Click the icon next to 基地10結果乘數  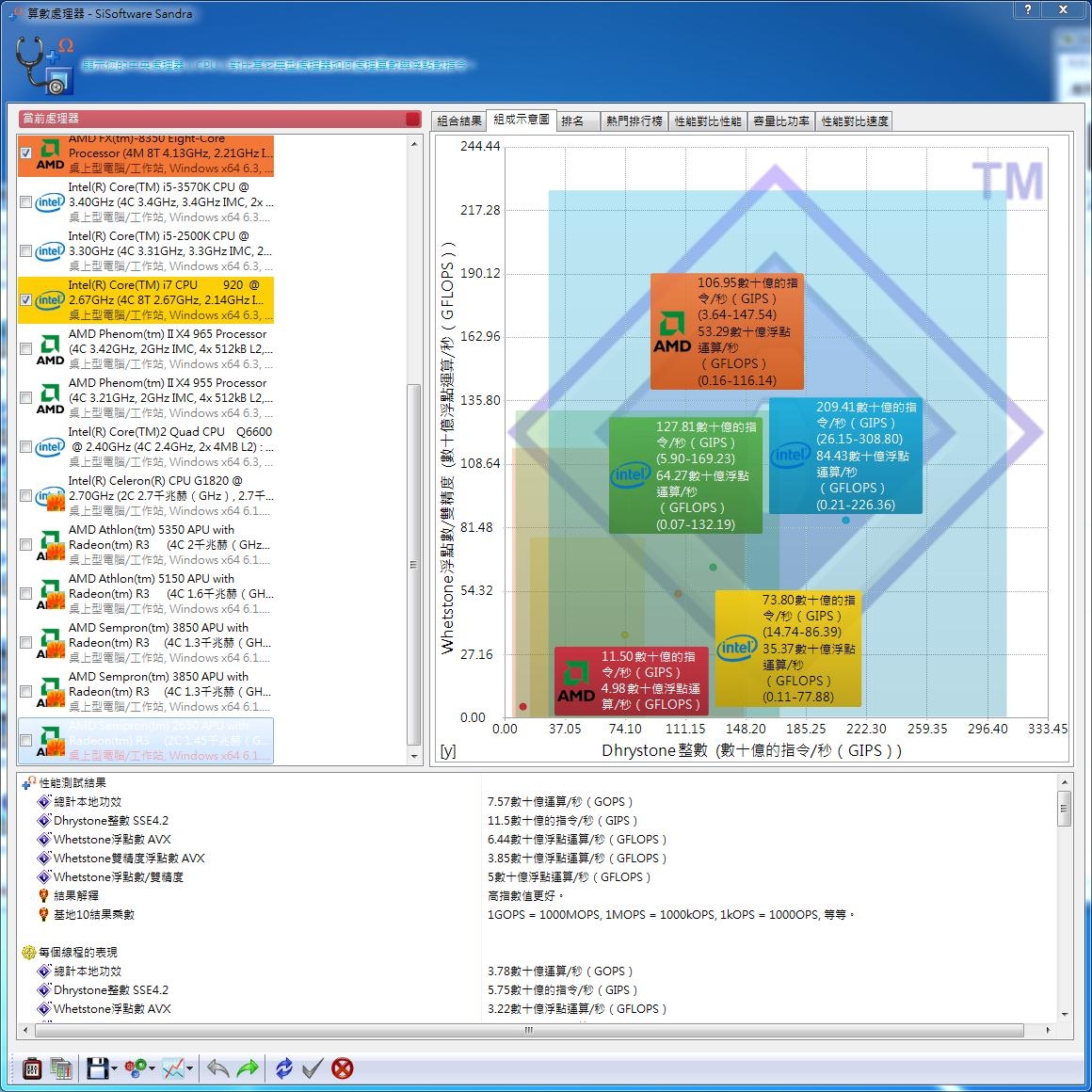click(x=44, y=914)
